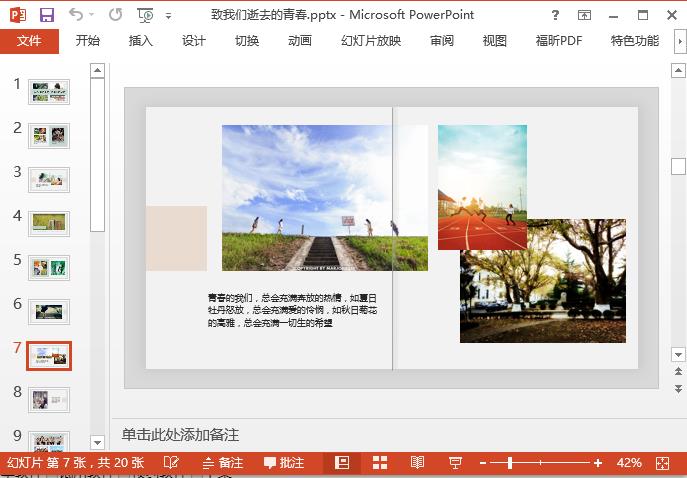Select the running track photo on slide
This screenshot has width=687, height=478.
482,187
